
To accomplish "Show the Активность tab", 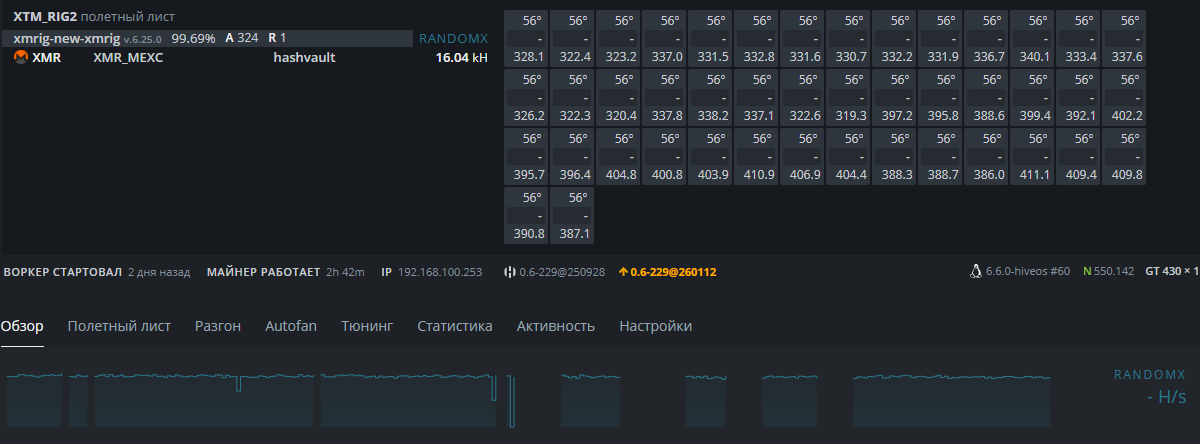I will click(556, 326).
